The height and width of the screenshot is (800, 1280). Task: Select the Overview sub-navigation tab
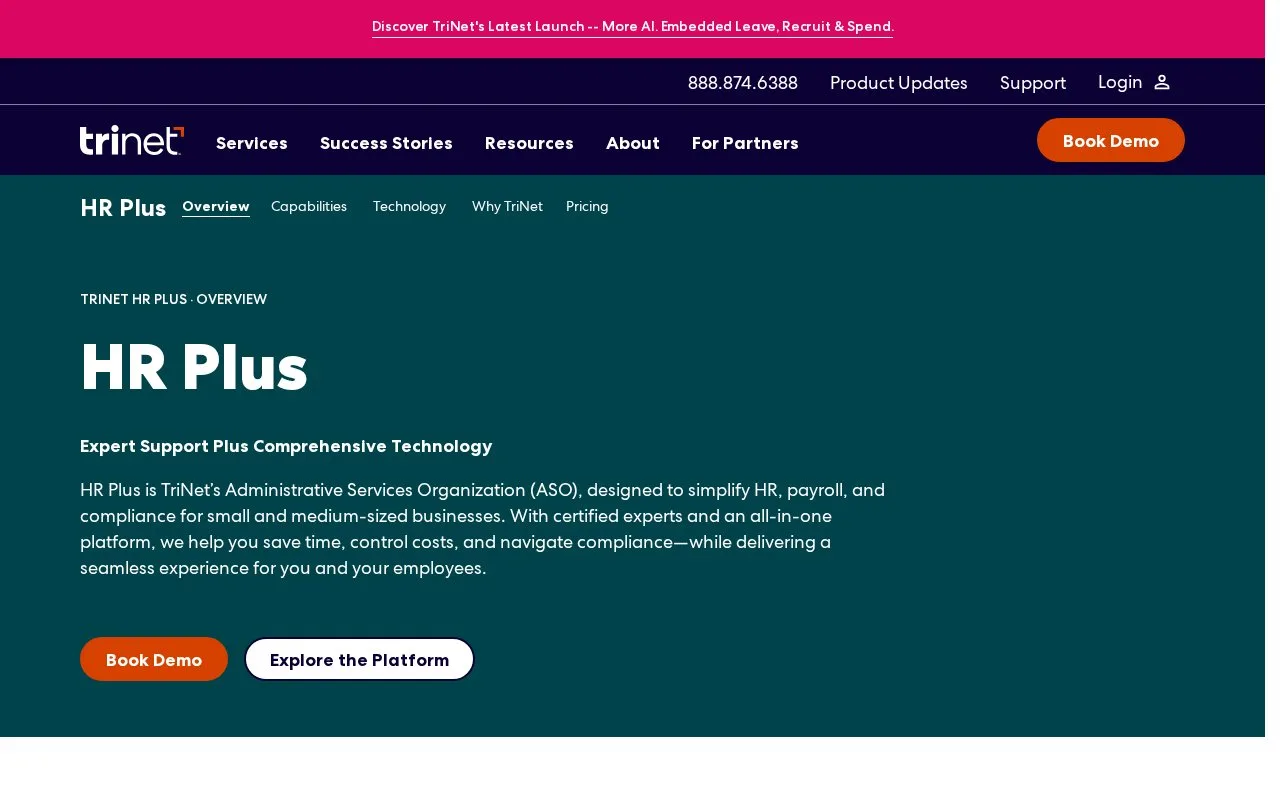(x=216, y=206)
